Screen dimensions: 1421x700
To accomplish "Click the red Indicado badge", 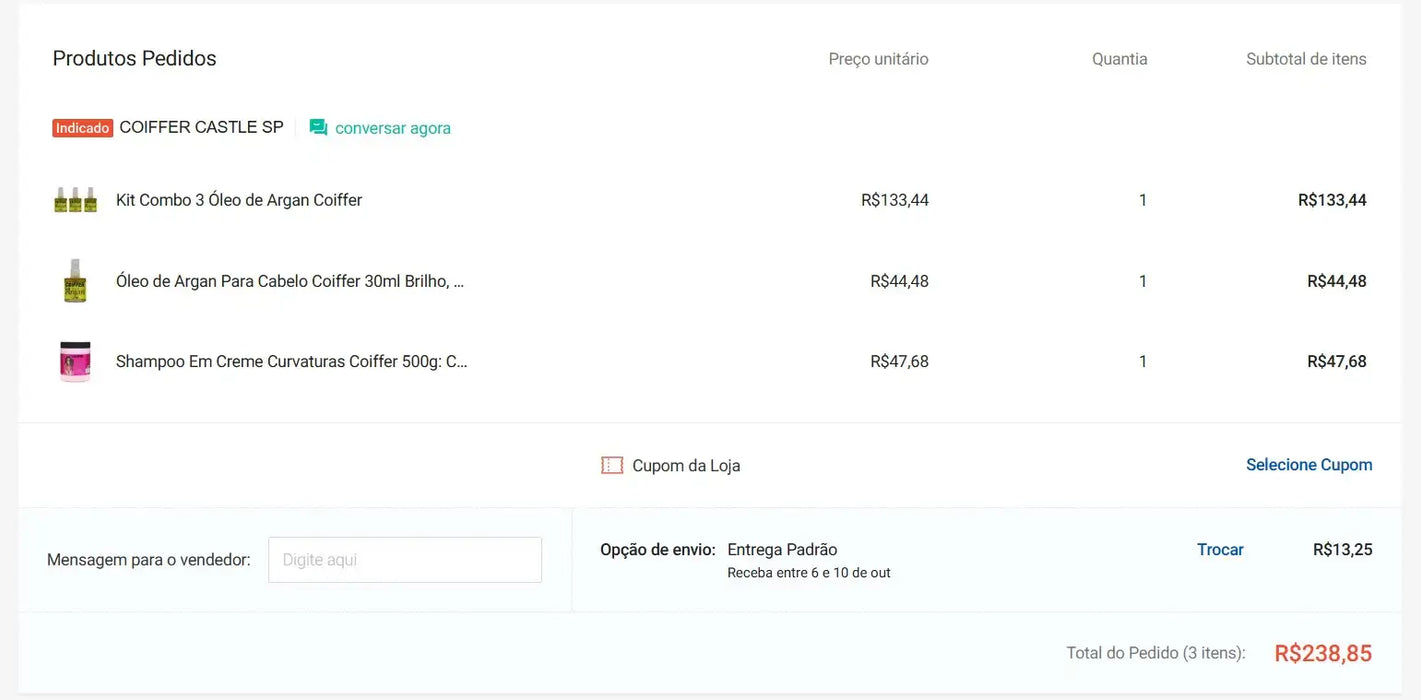I will (82, 127).
